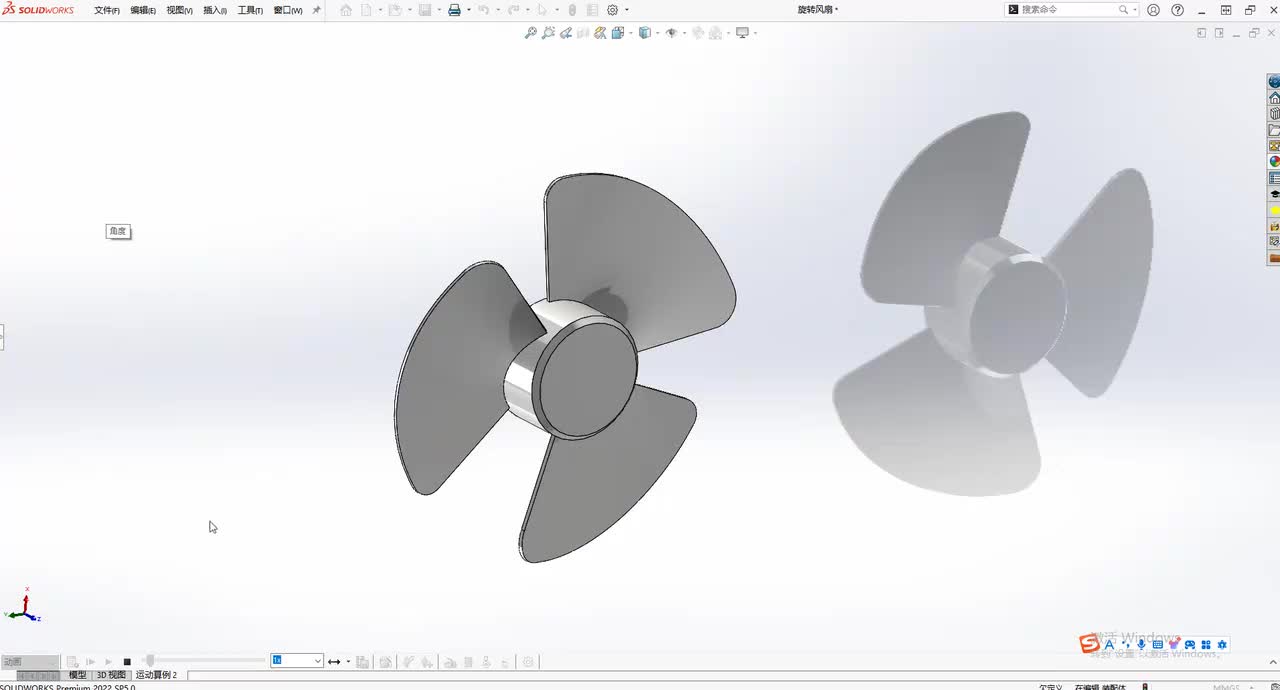The image size is (1280, 690).
Task: Click the Play button
Action: tap(109, 662)
